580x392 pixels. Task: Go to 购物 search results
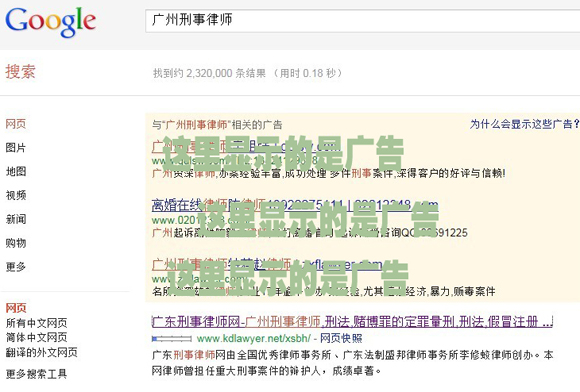coord(16,243)
